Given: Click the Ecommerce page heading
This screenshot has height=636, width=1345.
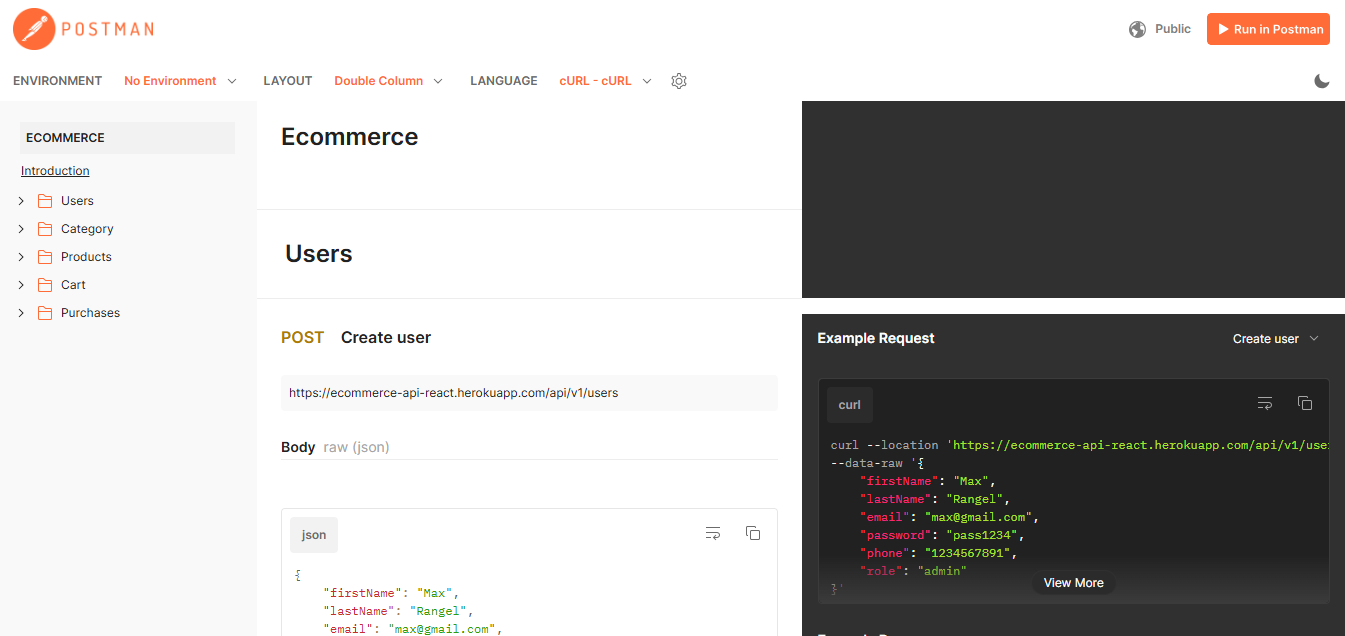Looking at the screenshot, I should pyautogui.click(x=350, y=137).
